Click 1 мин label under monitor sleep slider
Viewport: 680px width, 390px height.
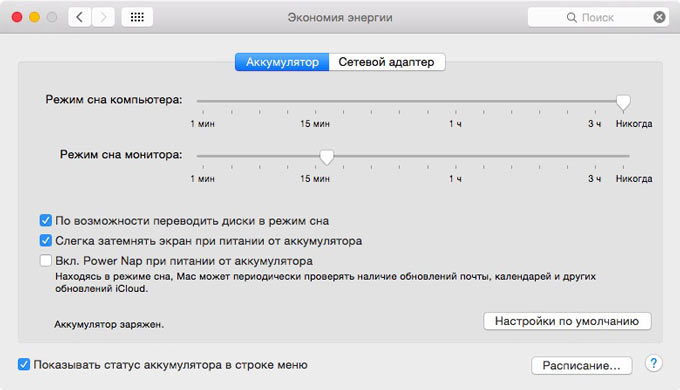(x=203, y=179)
